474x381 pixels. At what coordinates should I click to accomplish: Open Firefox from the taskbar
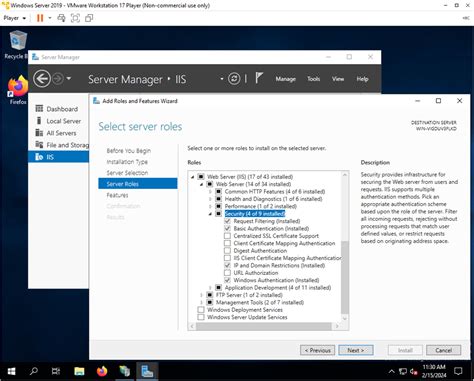(x=102, y=371)
